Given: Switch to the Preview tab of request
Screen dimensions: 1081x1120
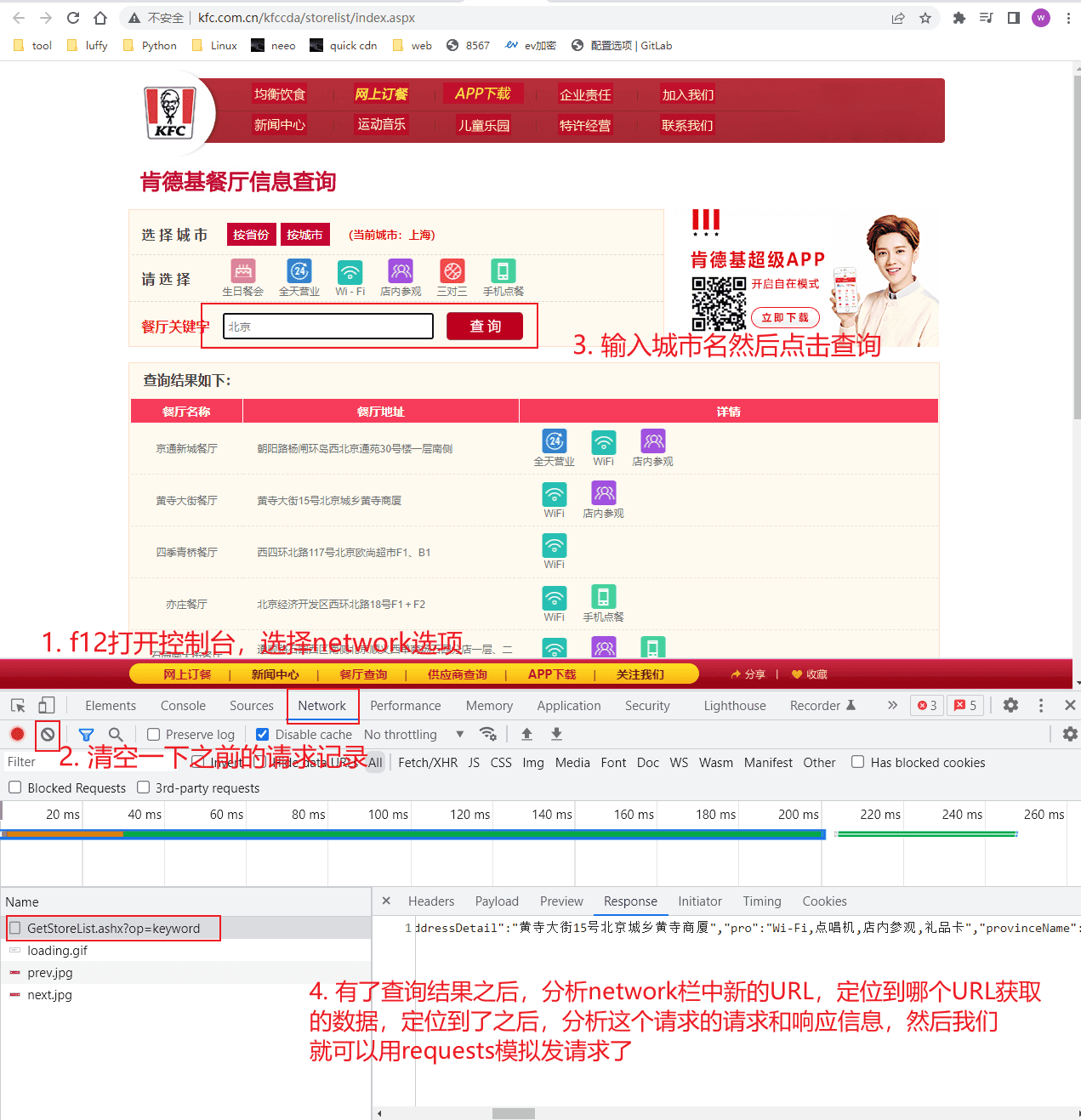Looking at the screenshot, I should (x=561, y=901).
